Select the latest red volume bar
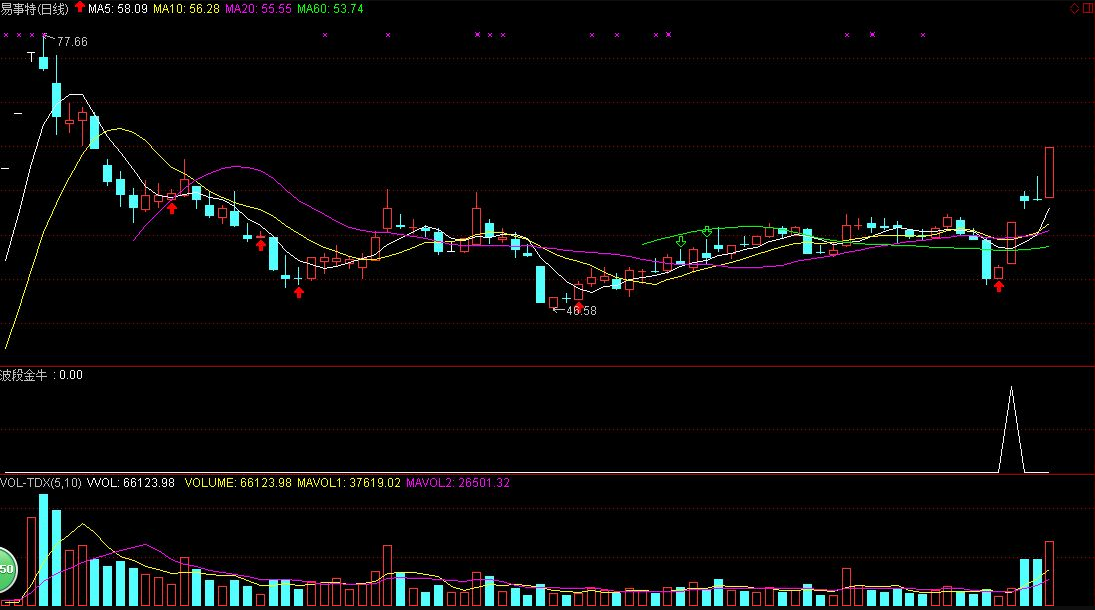 (x=1049, y=573)
